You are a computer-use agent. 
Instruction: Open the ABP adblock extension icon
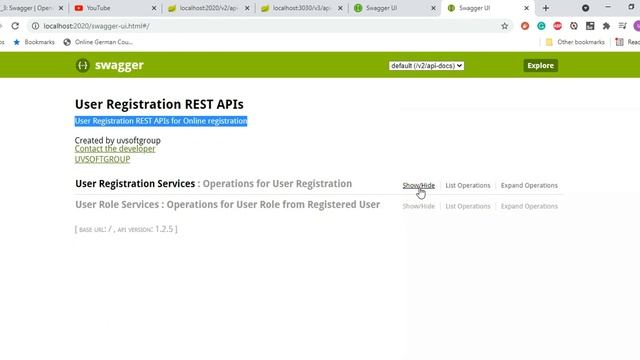[558, 26]
